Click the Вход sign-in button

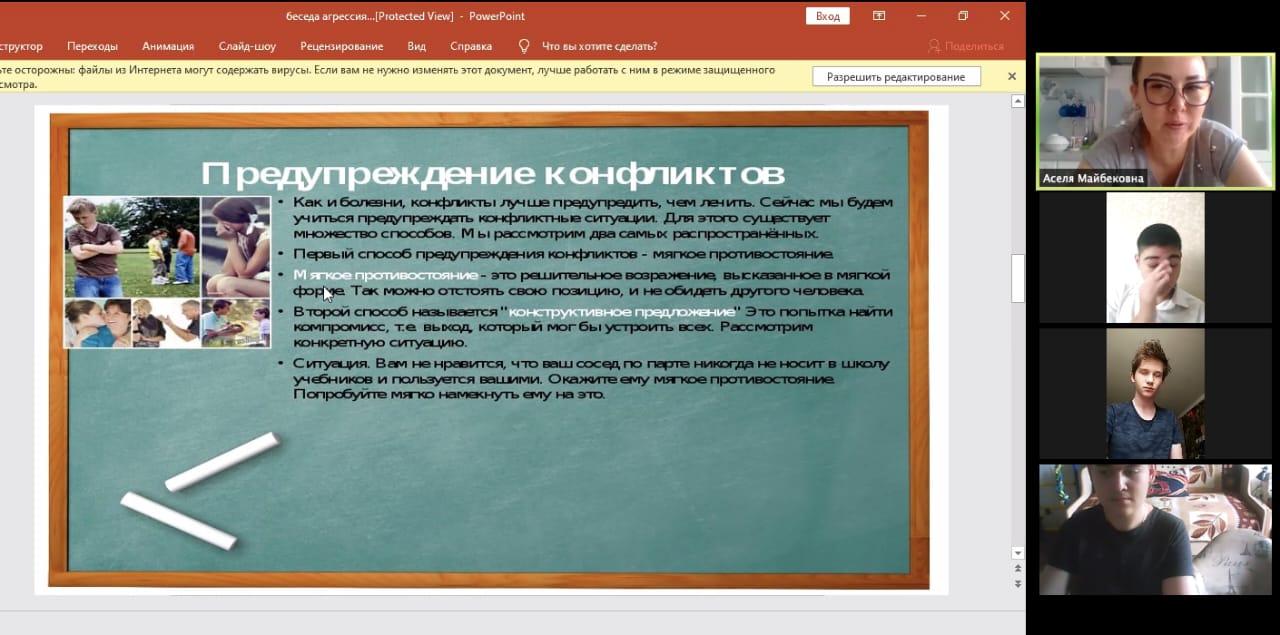coord(827,16)
